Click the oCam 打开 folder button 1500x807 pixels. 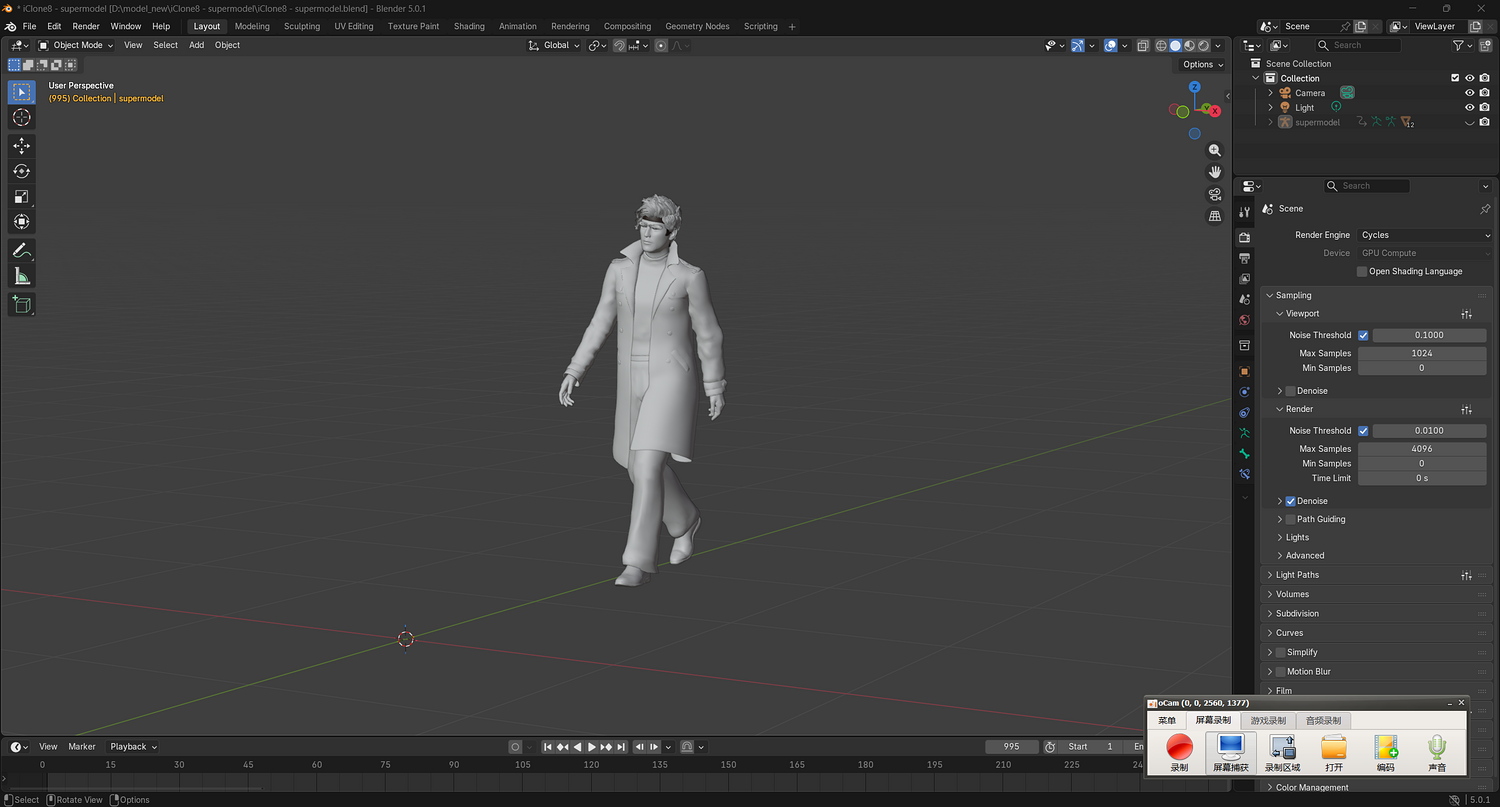1334,753
